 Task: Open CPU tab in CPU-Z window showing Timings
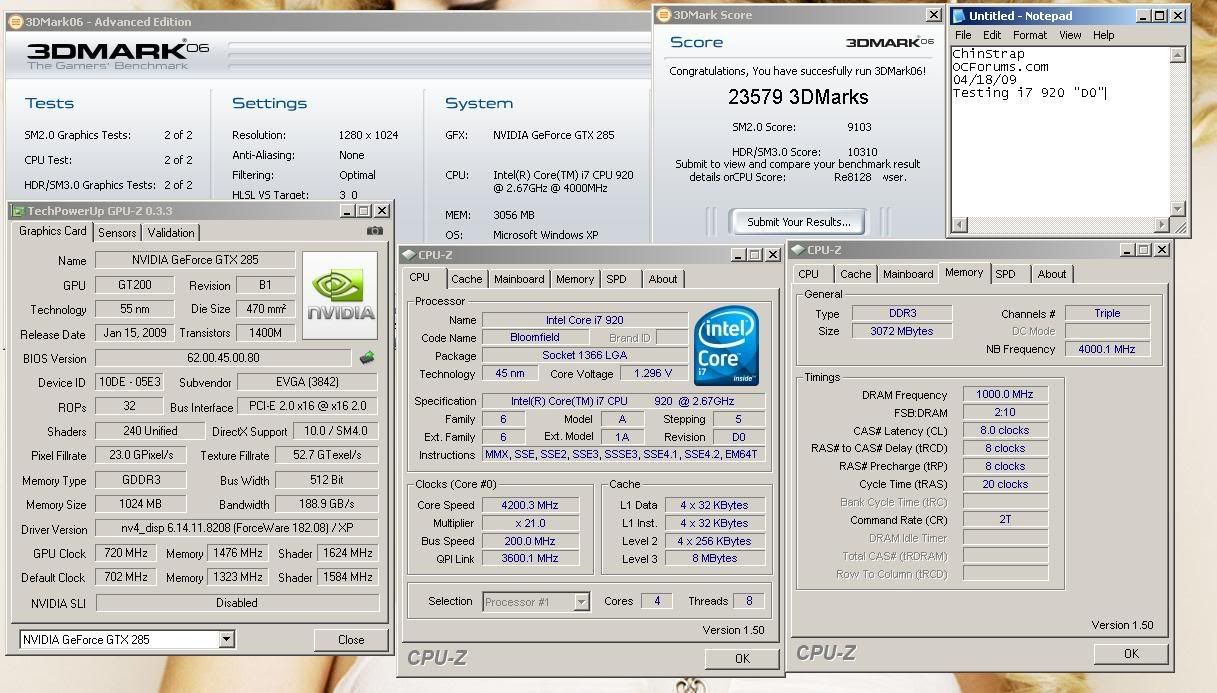[x=809, y=274]
